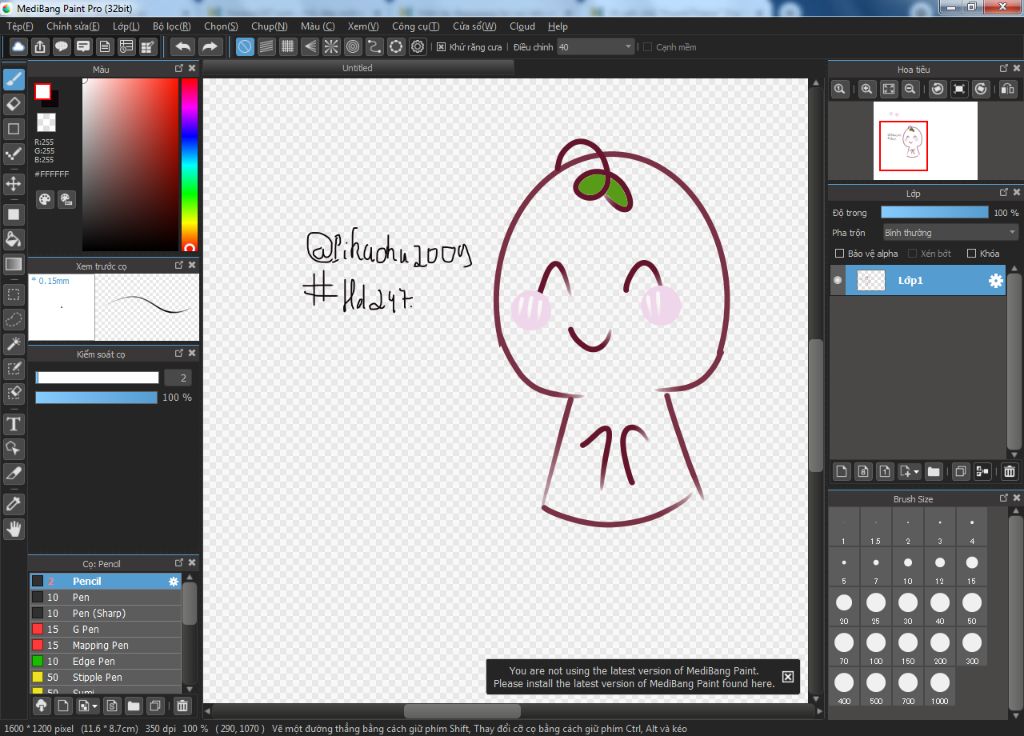The image size is (1024, 736).
Task: Open the Help menu
Action: (x=558, y=26)
